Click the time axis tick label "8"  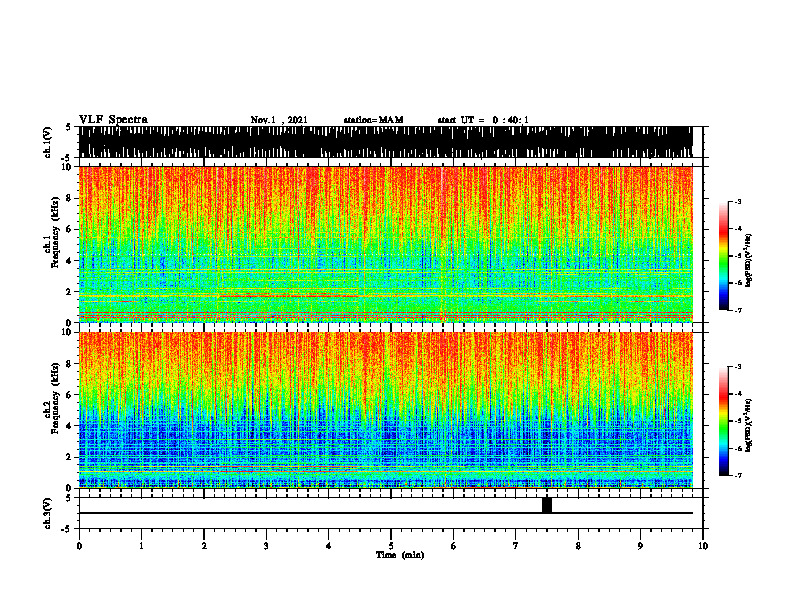coord(578,546)
